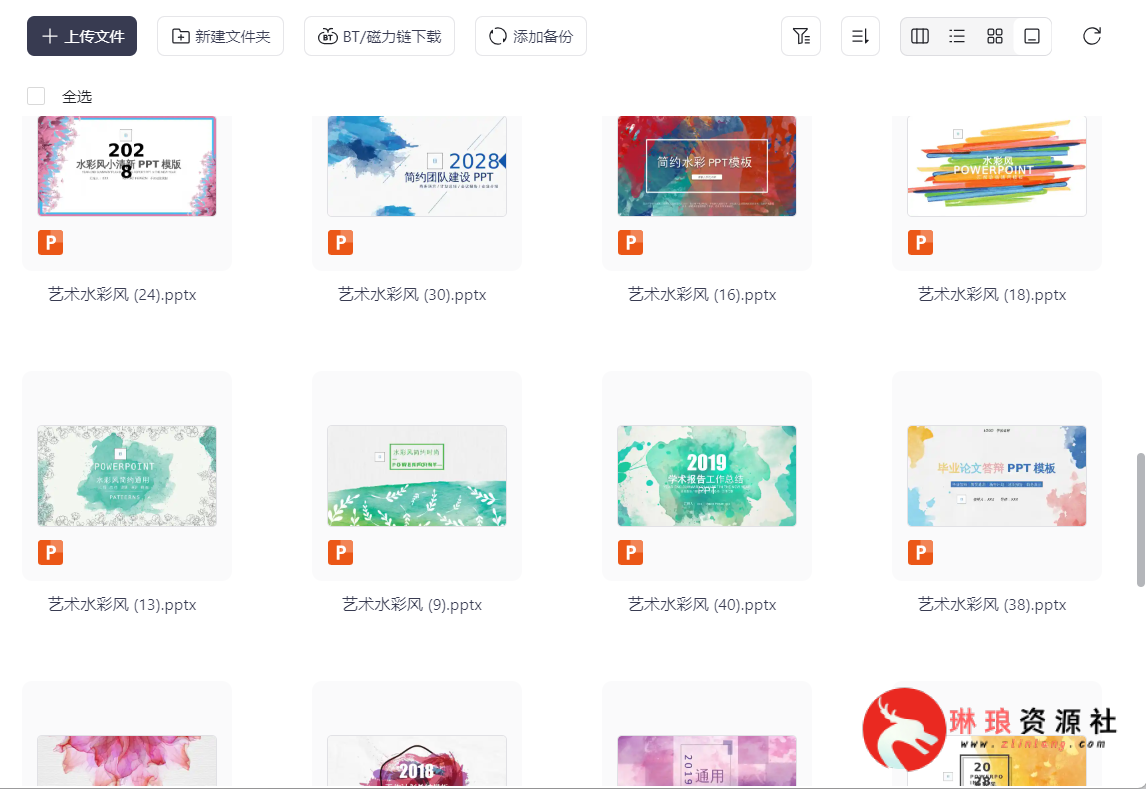Open thumbnail of 艺术水彩风 (13).pptx
Image resolution: width=1146 pixels, height=789 pixels.
[x=127, y=476]
